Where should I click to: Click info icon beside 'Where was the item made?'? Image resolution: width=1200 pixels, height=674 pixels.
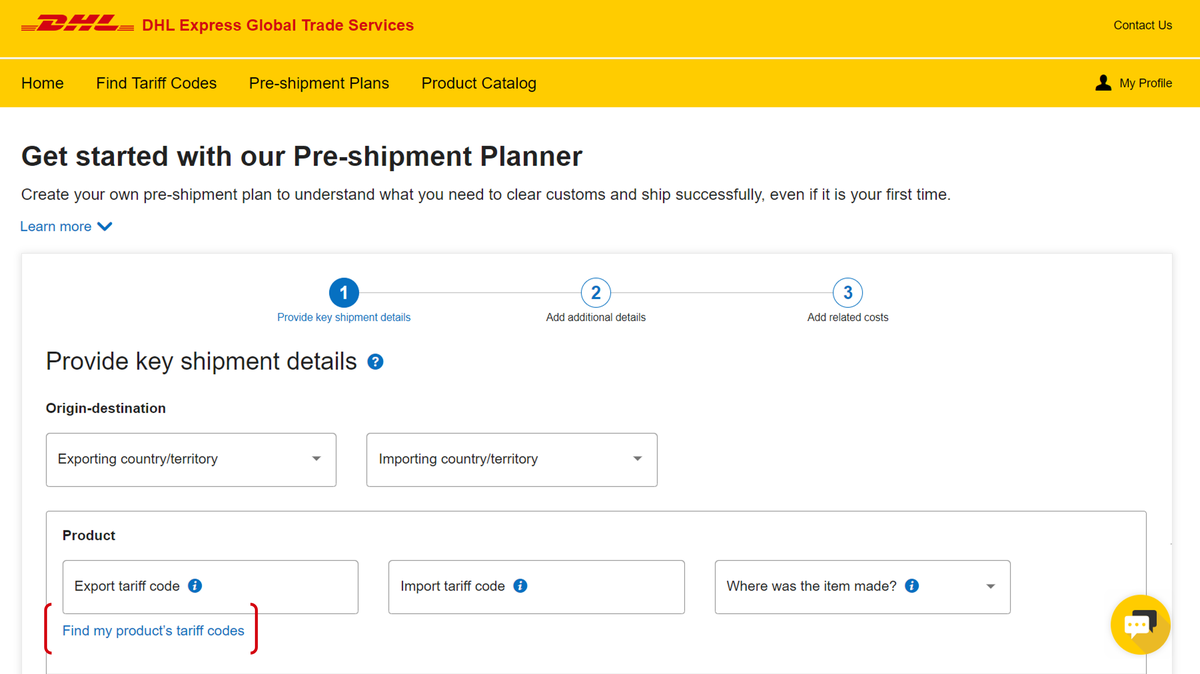911,585
